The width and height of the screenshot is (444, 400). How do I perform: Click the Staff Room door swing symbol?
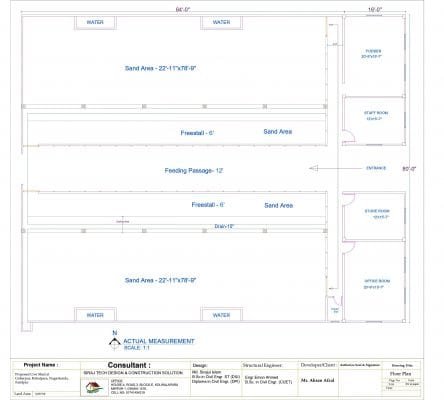349,137
